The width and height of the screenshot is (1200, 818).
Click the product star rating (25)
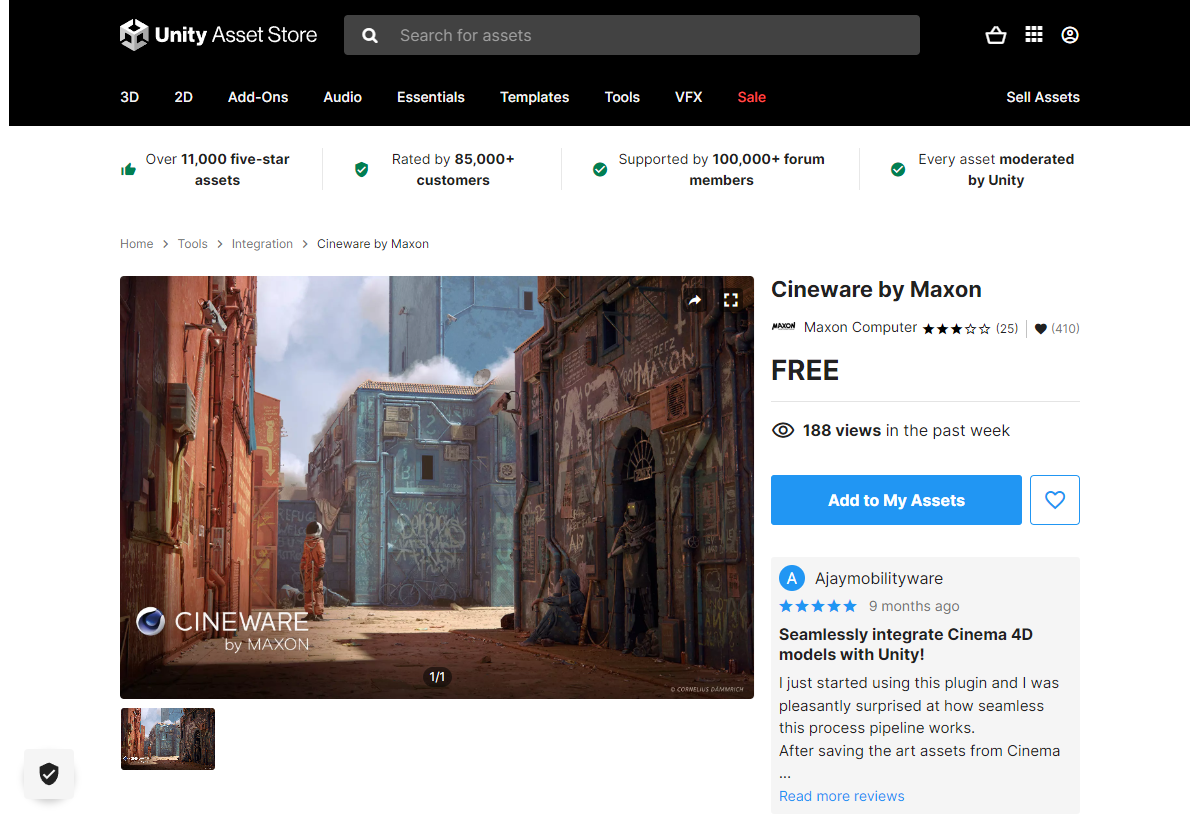(970, 328)
